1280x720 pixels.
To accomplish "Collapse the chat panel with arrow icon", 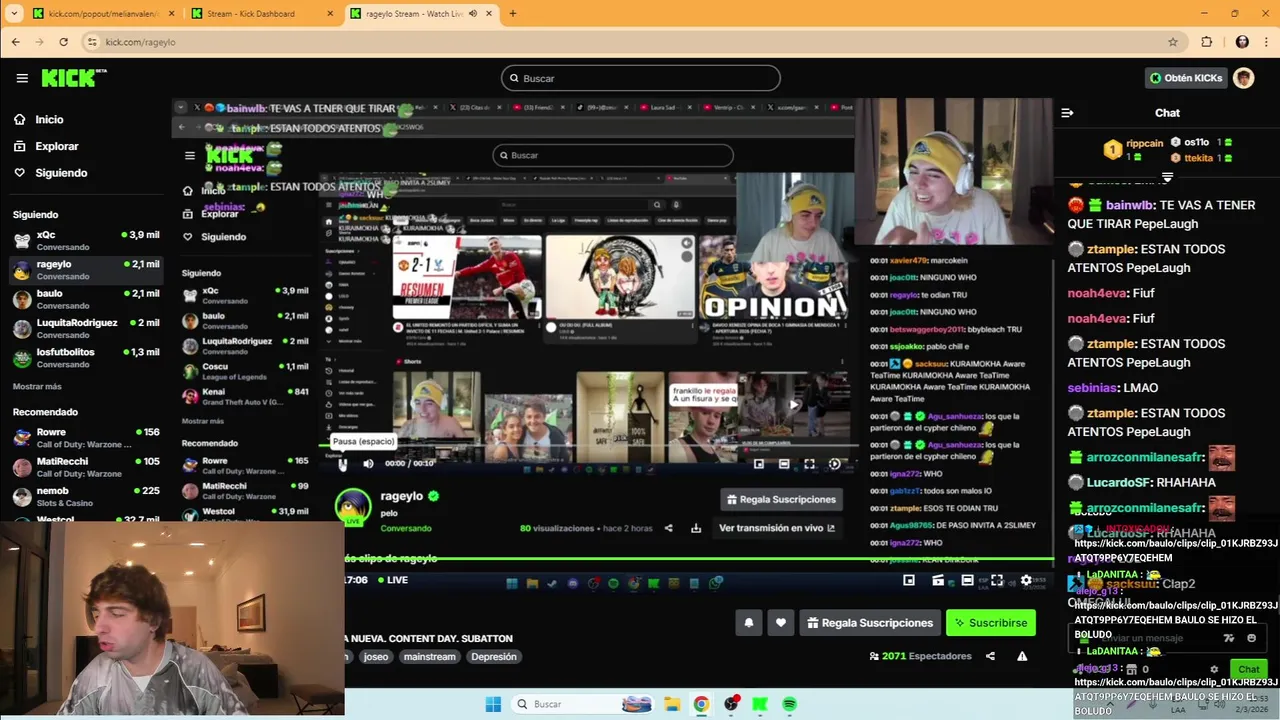I will coord(1067,113).
